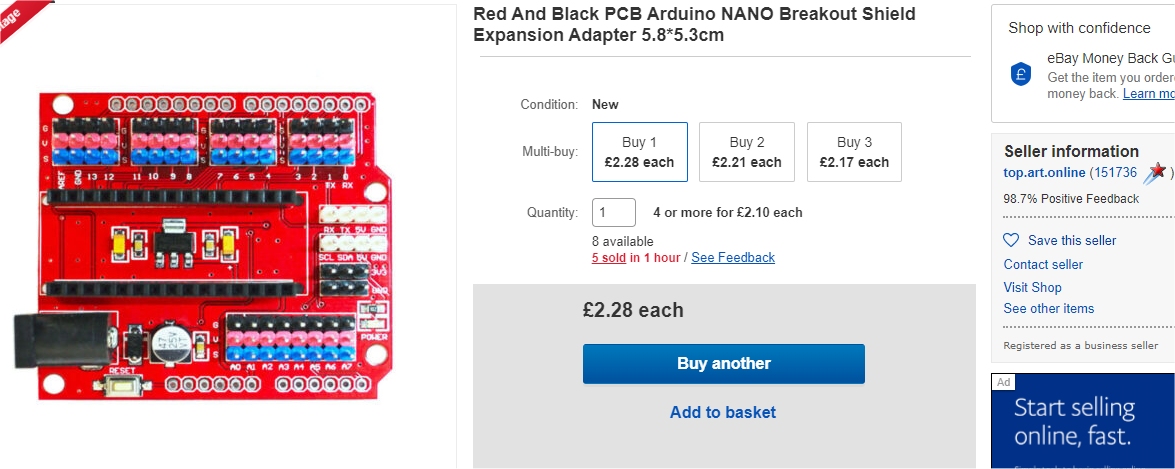Click the seller's feedback shooting star icon
This screenshot has height=469, width=1175.
[1156, 173]
